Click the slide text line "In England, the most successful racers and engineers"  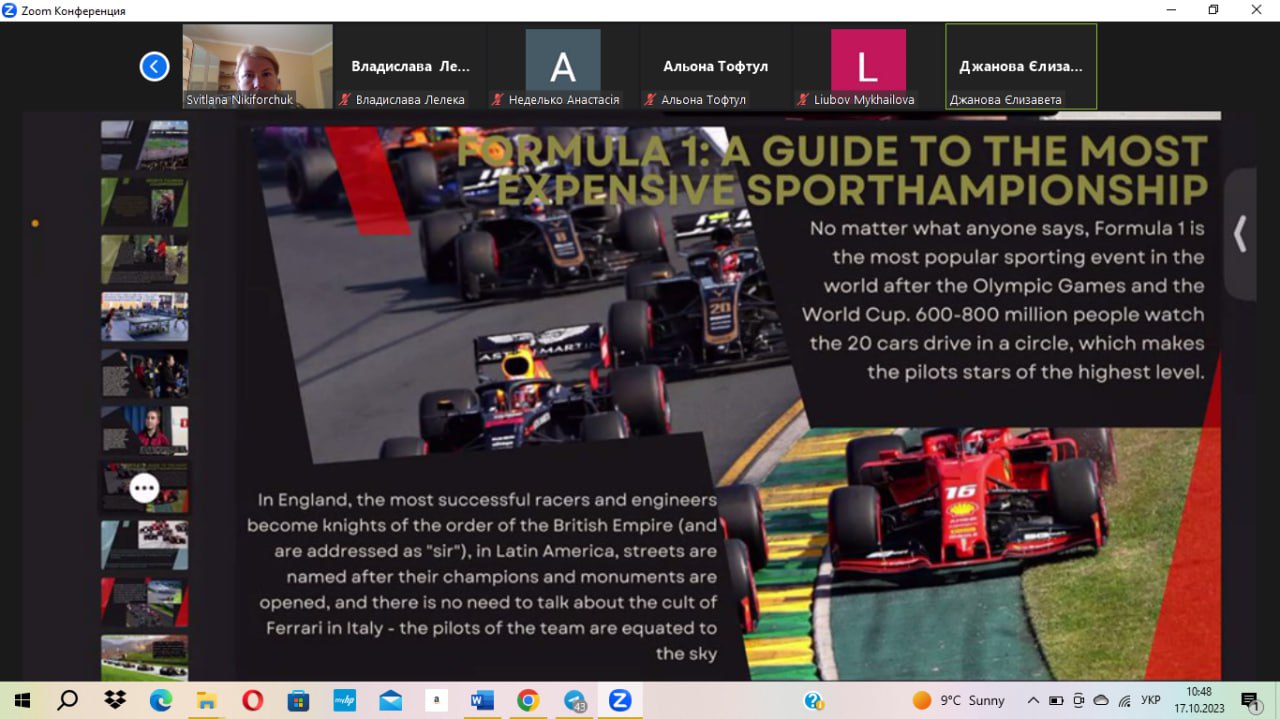487,499
